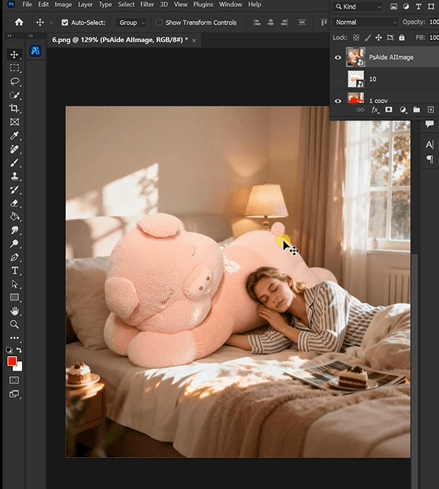
Task: Add a layer mask
Action: click(389, 110)
